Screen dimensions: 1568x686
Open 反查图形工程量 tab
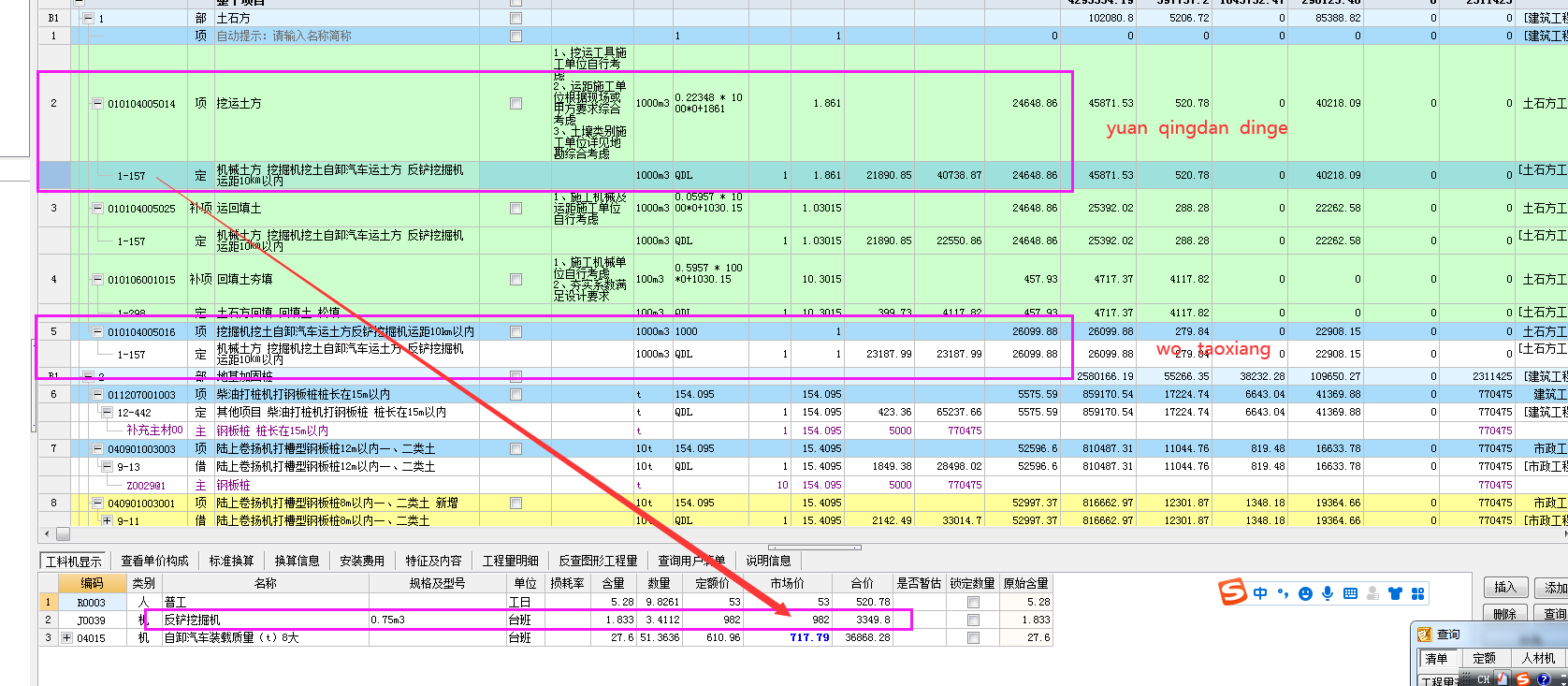598,561
